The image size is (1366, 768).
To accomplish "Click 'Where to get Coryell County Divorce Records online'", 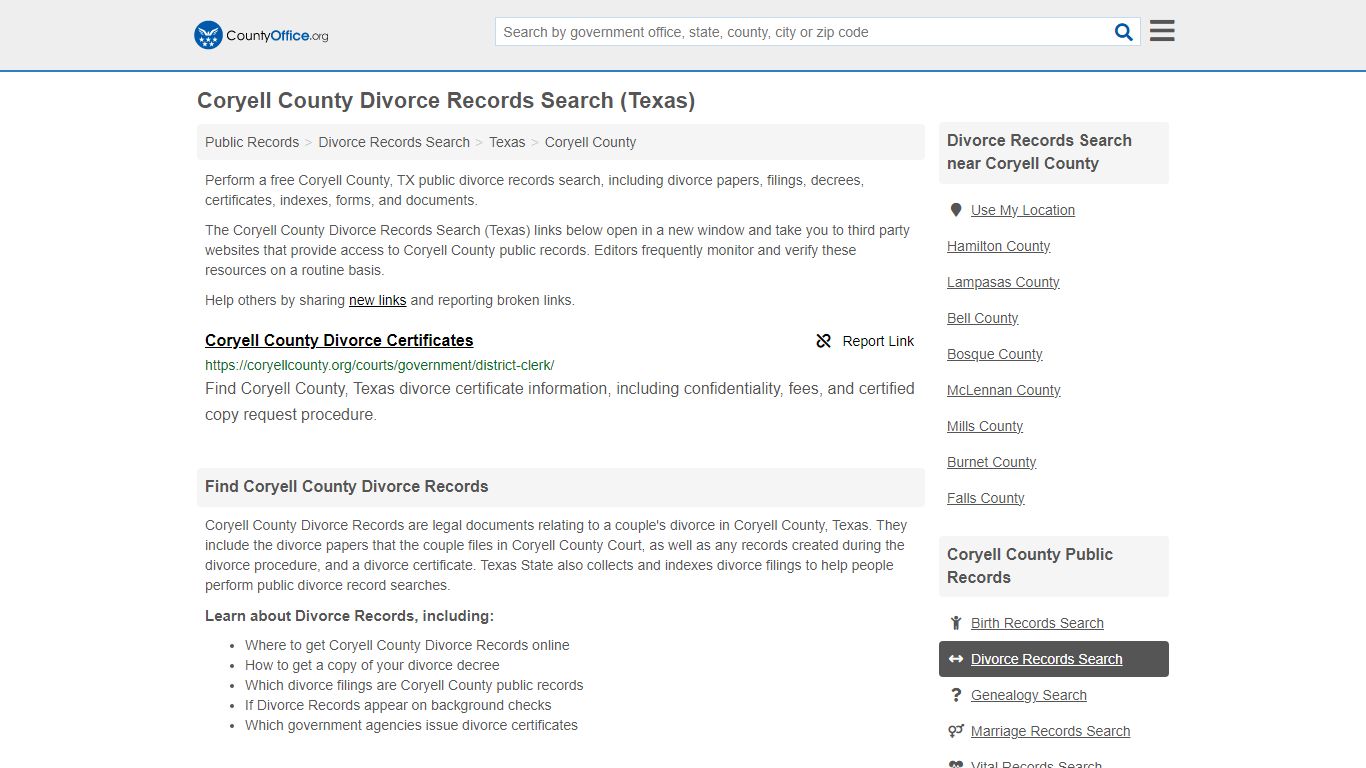I will click(x=407, y=645).
